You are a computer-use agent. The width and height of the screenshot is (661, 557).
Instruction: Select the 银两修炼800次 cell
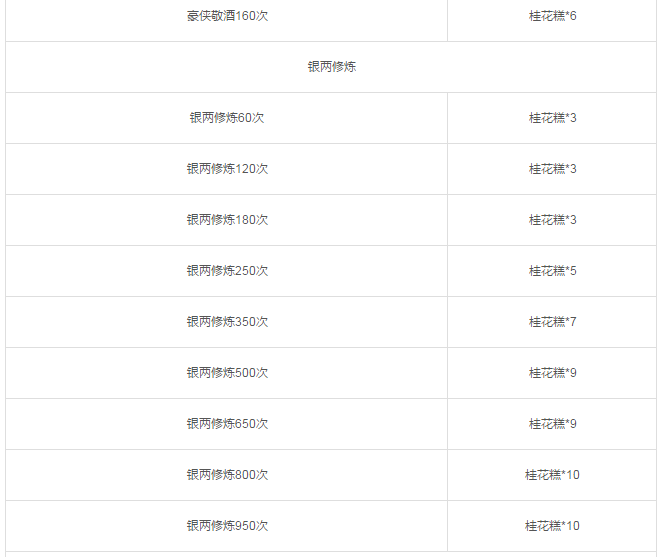coord(227,475)
